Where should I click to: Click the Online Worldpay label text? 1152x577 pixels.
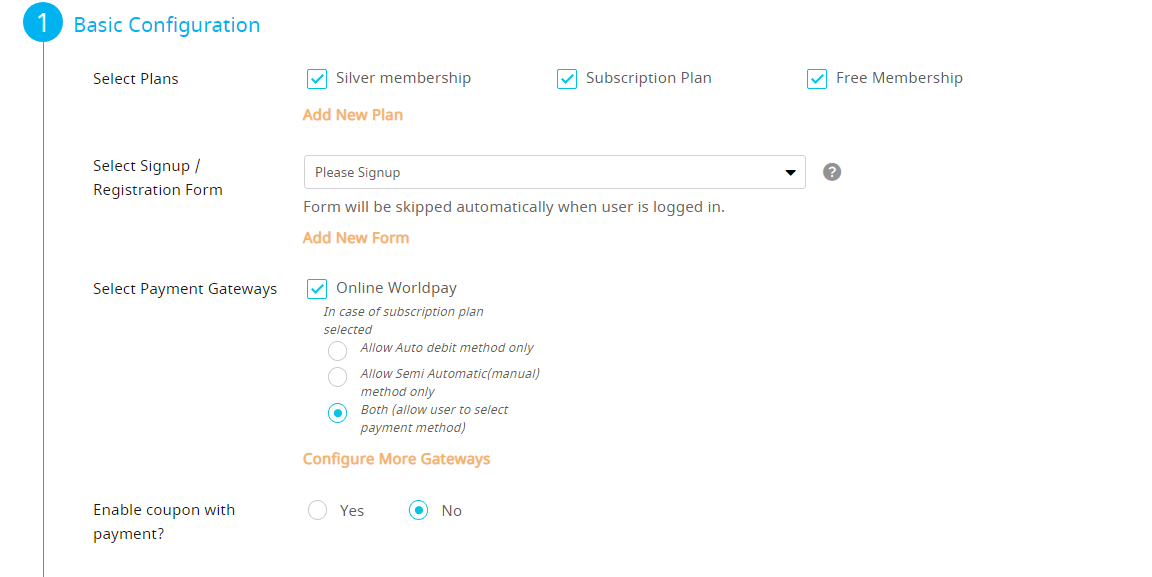[396, 288]
